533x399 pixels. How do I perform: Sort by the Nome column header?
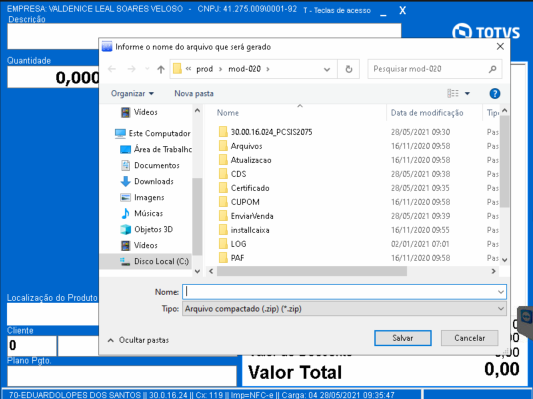[228, 113]
